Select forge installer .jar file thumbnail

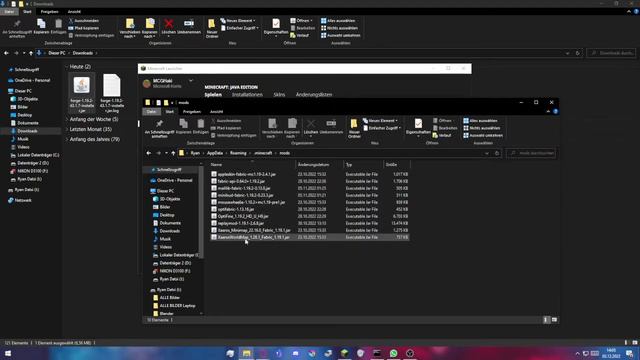click(82, 93)
